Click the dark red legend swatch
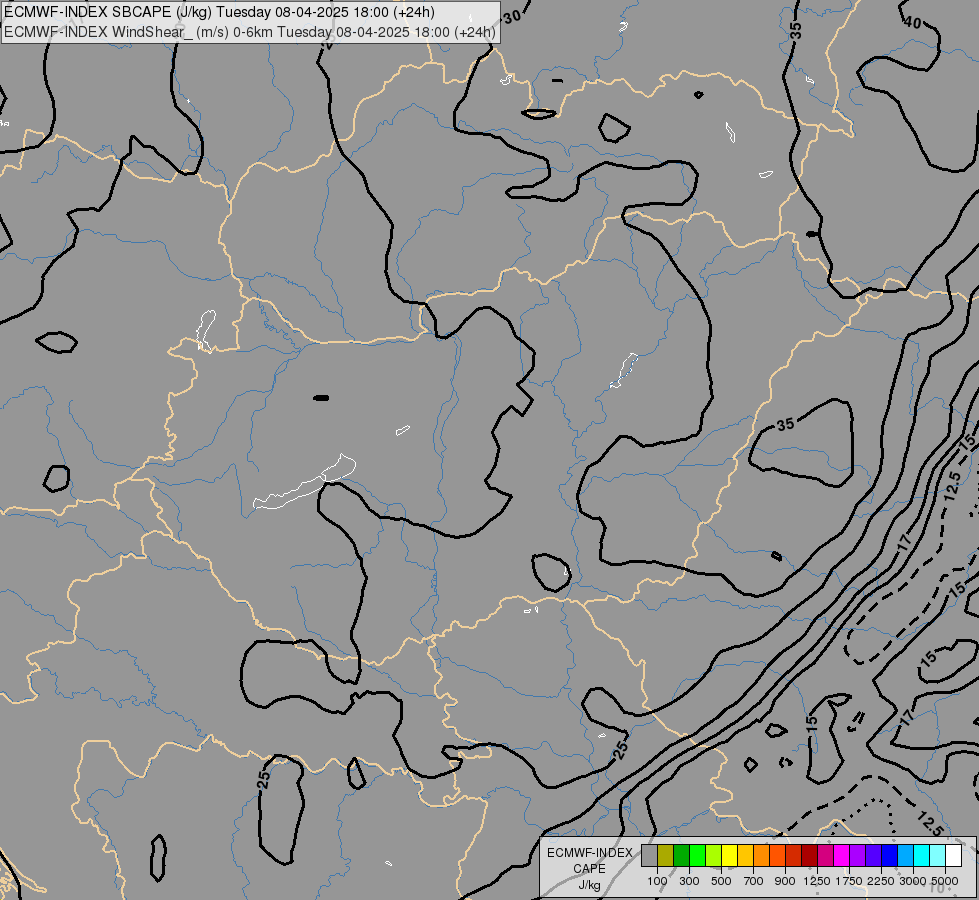 coord(809,856)
